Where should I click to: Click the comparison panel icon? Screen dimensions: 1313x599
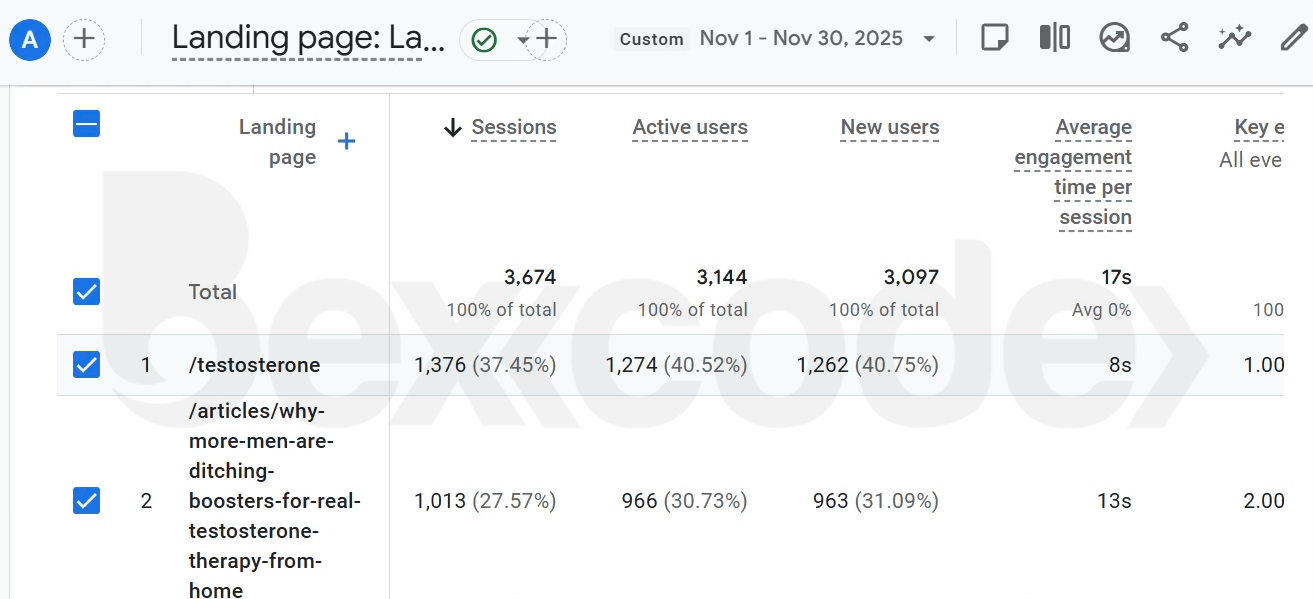tap(1054, 37)
